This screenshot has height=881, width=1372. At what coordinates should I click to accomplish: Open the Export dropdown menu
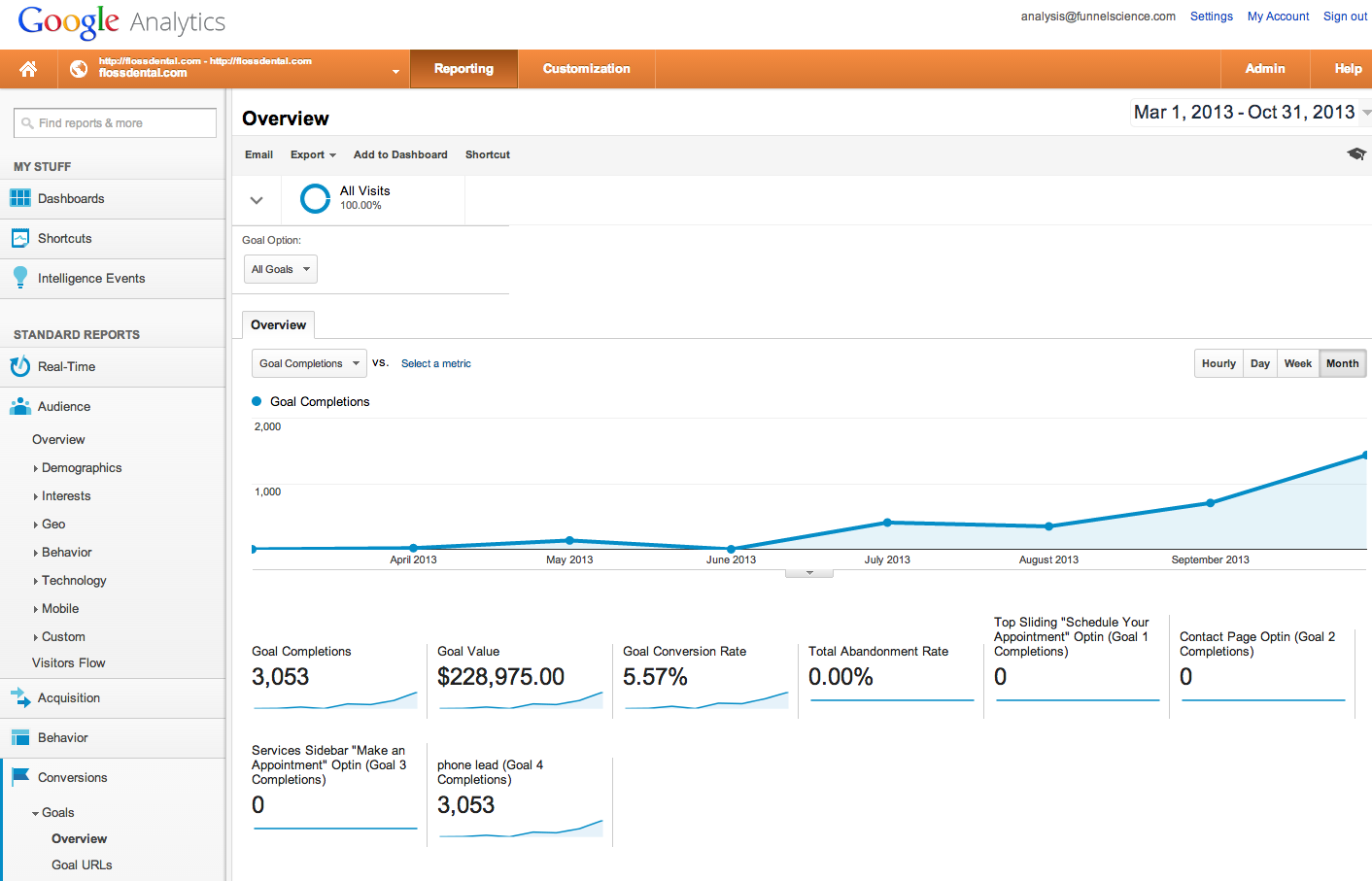click(x=313, y=154)
